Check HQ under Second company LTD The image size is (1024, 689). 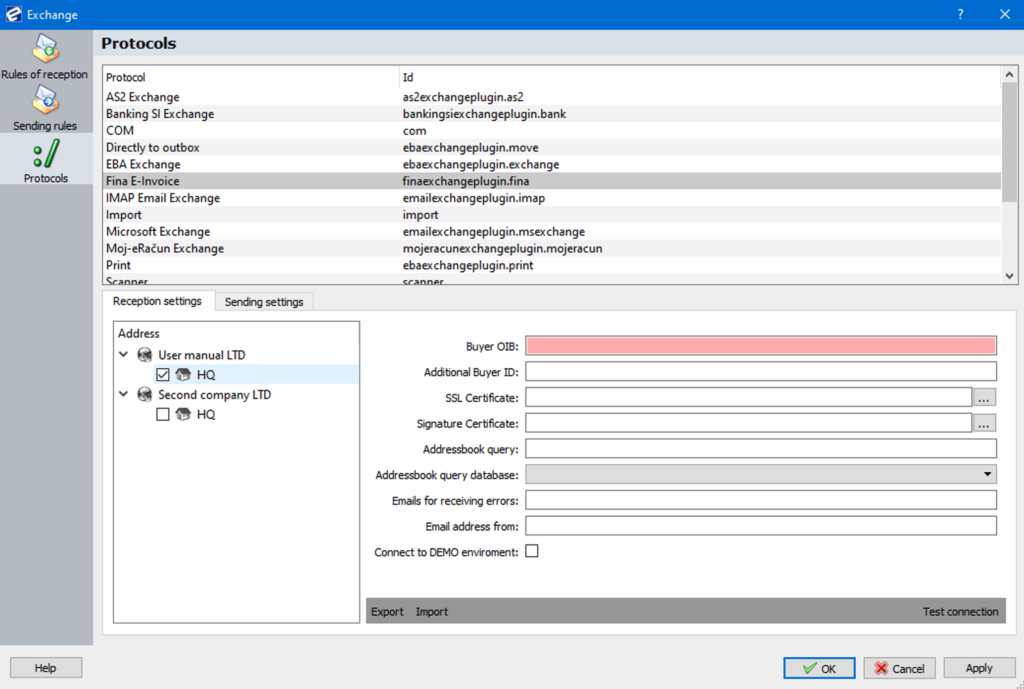(x=164, y=414)
